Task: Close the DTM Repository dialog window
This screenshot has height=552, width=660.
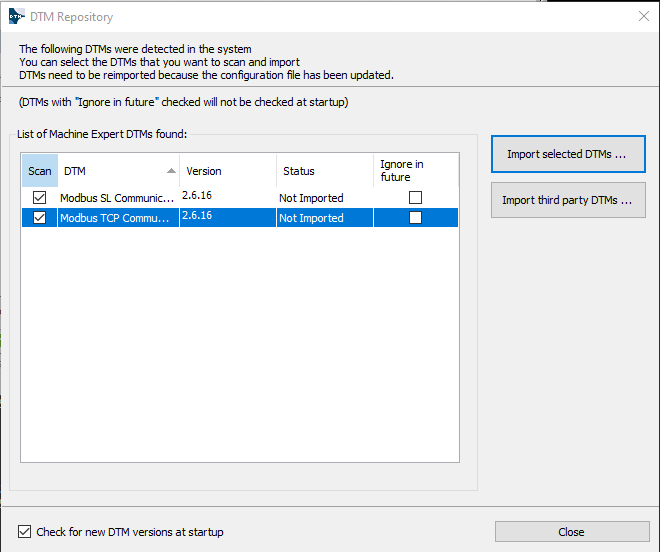Action: (644, 16)
